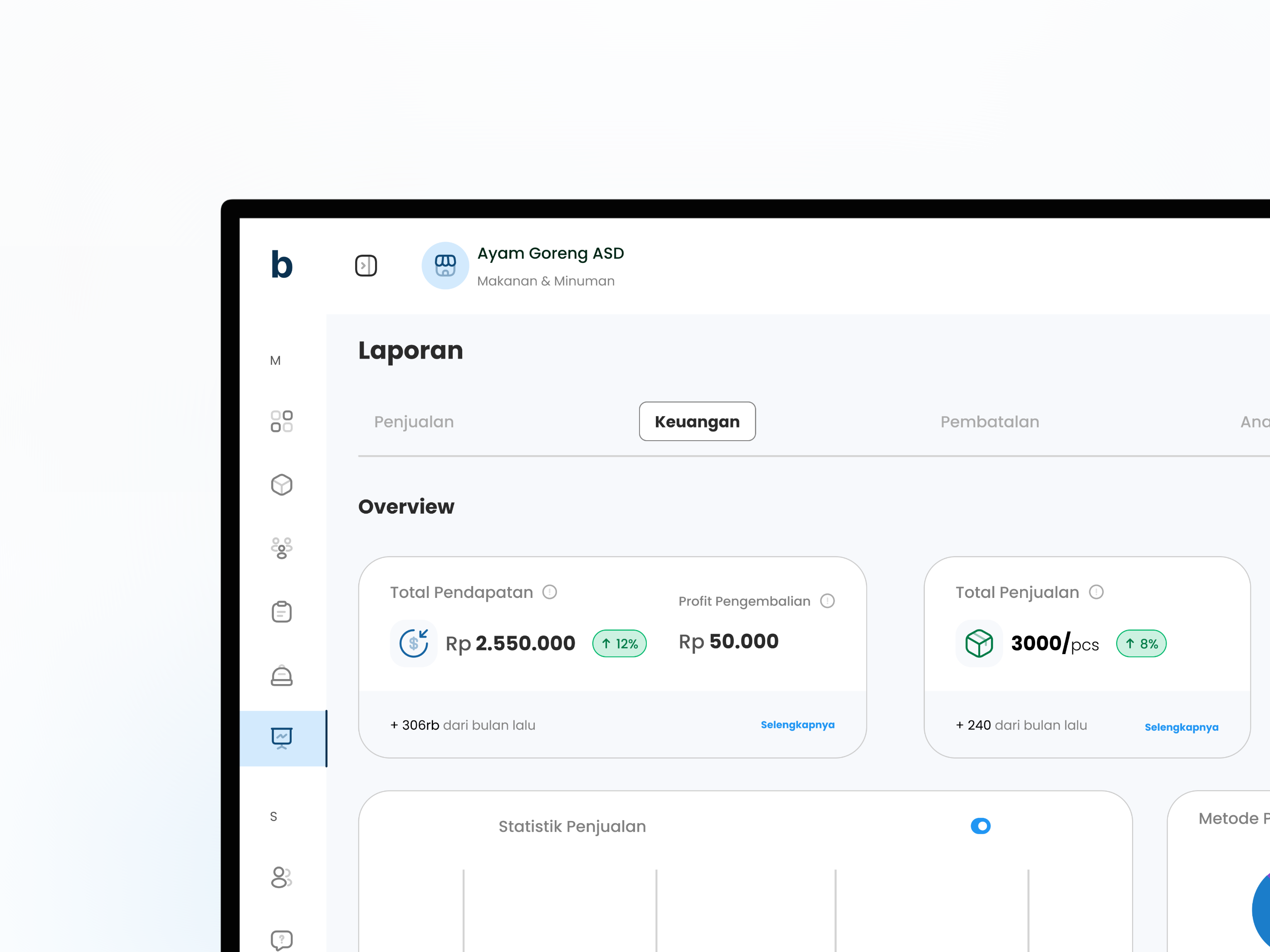Open the products box icon in sidebar
The width and height of the screenshot is (1270, 952).
click(x=281, y=485)
